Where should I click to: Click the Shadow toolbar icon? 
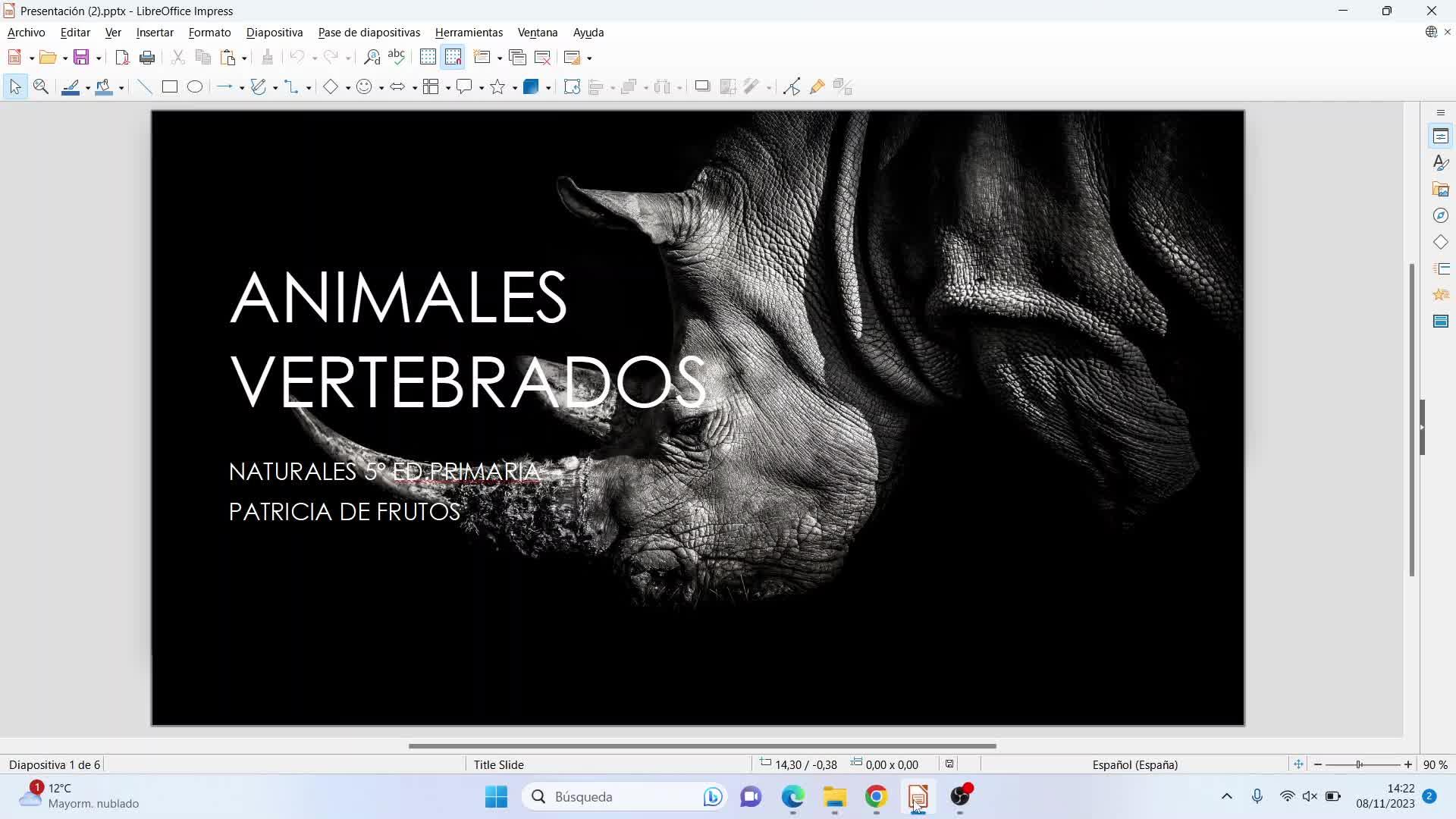pos(702,87)
